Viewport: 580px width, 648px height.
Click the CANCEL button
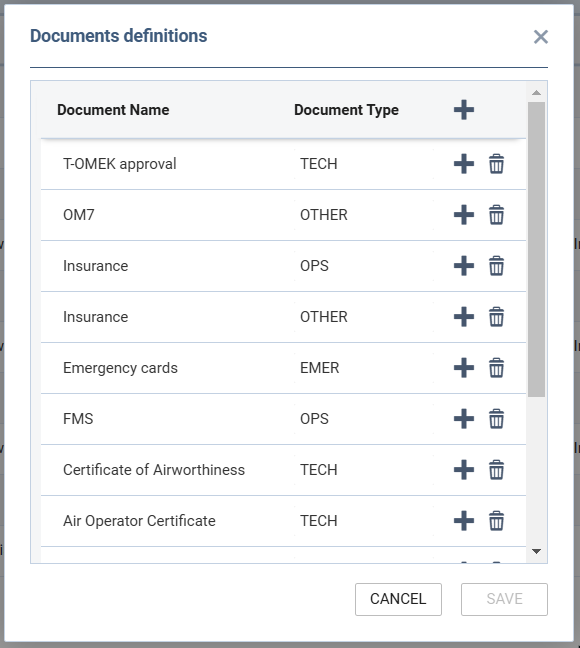[x=398, y=599]
